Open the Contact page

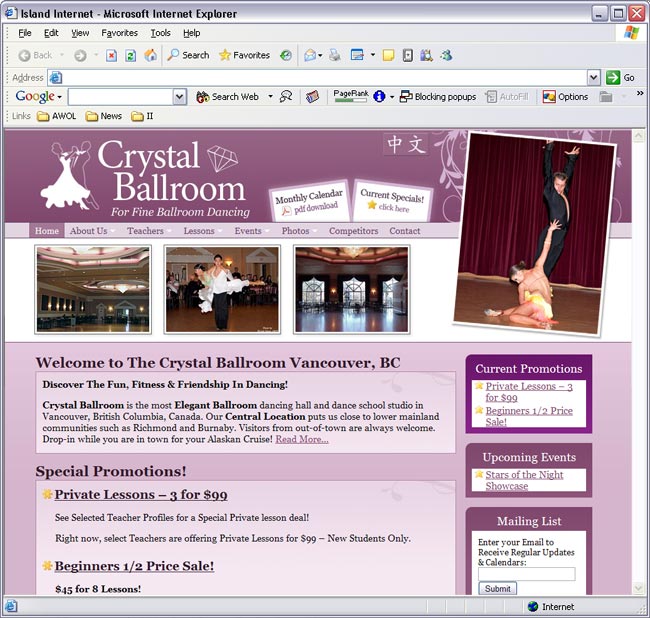coord(405,231)
